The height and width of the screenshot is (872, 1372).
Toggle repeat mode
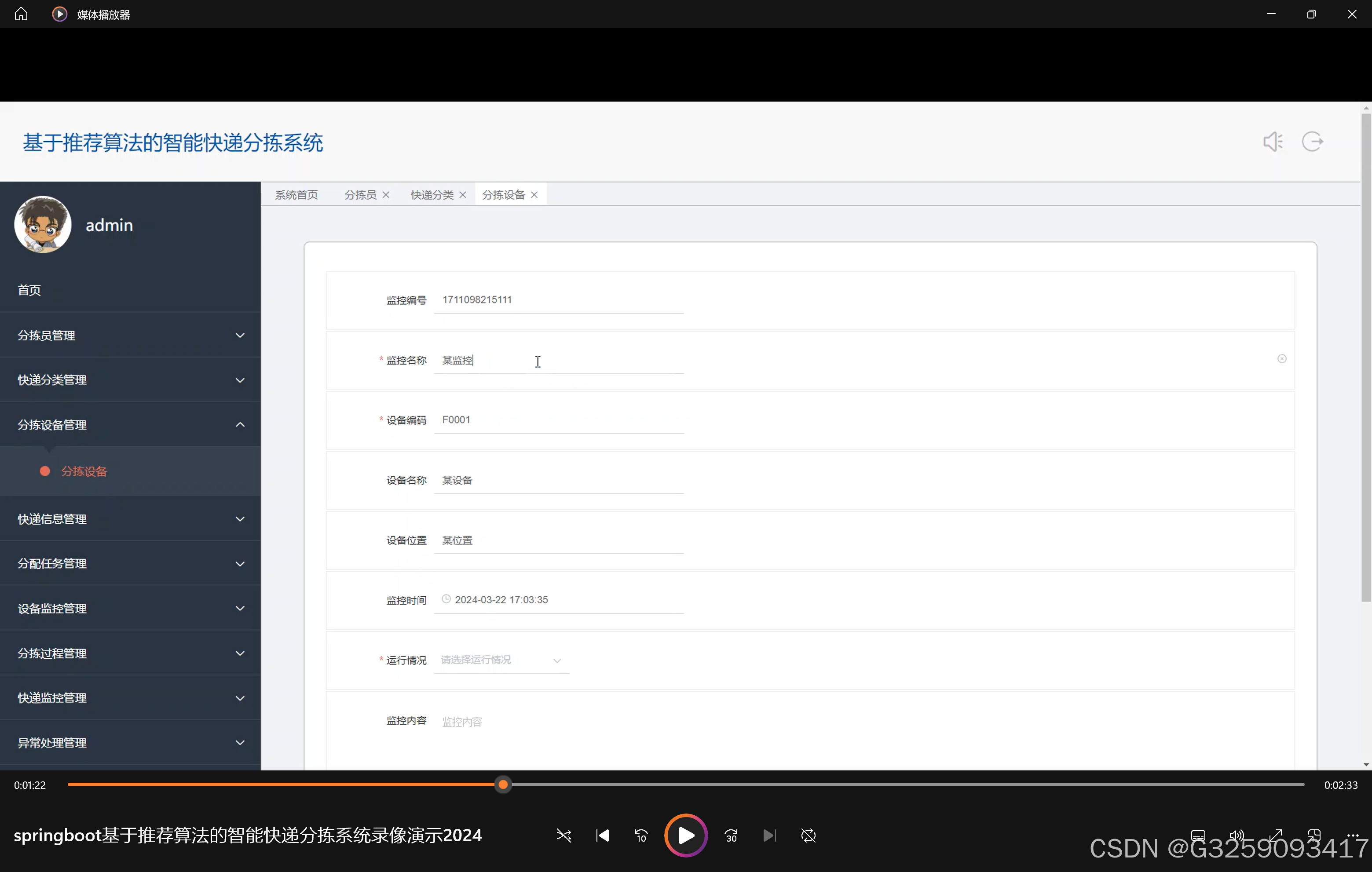click(x=809, y=836)
